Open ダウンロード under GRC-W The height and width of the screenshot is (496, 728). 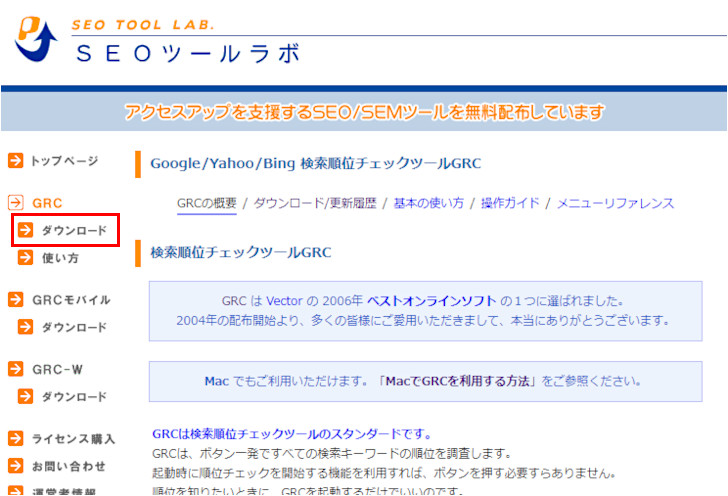74,397
